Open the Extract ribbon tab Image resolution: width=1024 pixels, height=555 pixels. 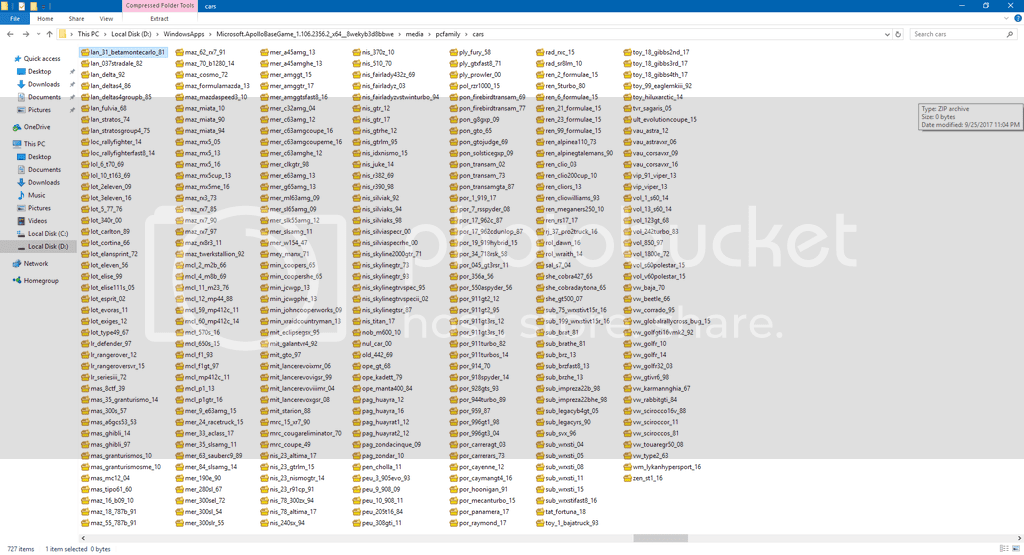[x=159, y=19]
